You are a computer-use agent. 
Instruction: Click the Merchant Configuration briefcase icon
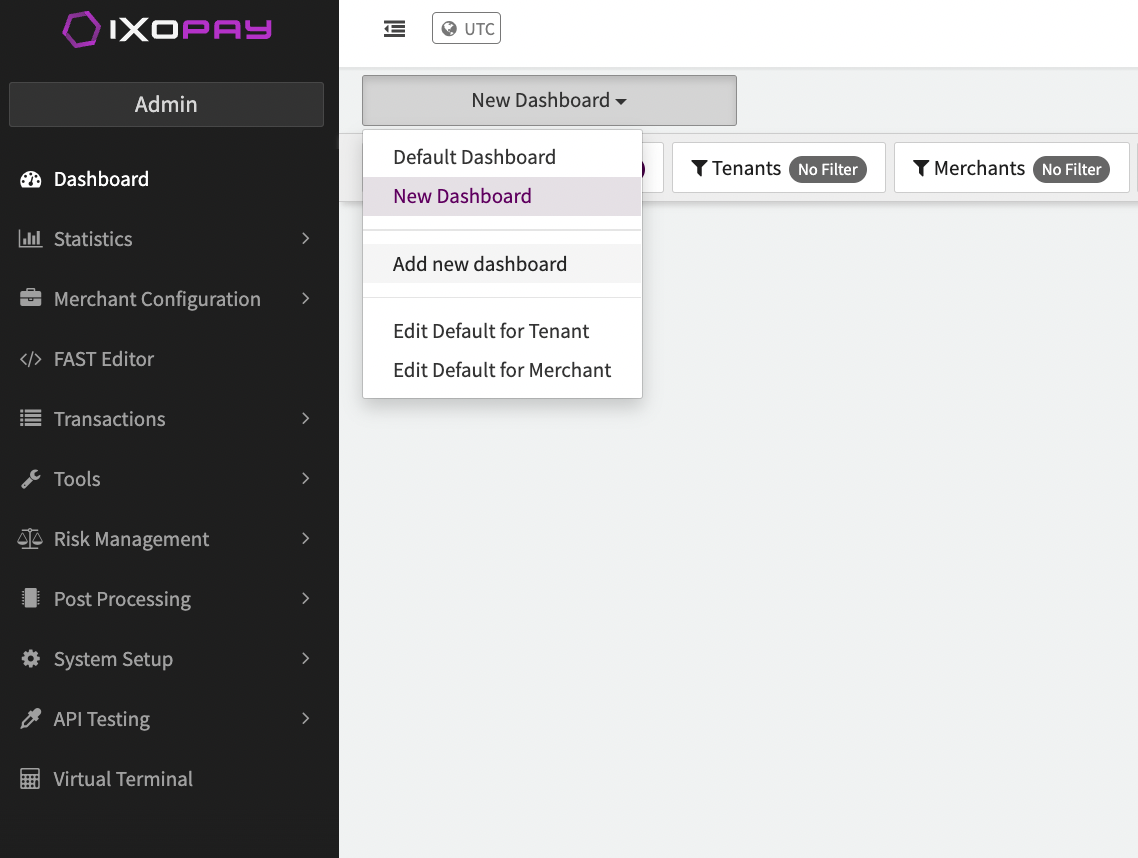coord(31,300)
